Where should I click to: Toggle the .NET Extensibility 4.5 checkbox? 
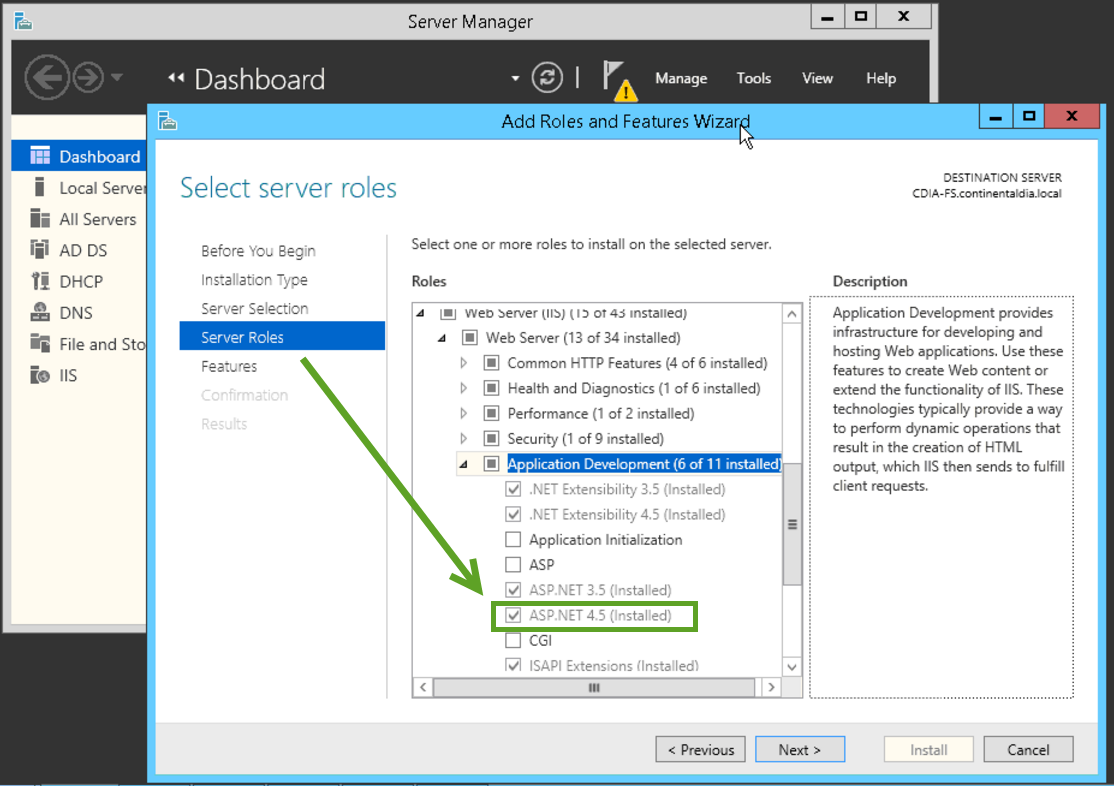[513, 515]
